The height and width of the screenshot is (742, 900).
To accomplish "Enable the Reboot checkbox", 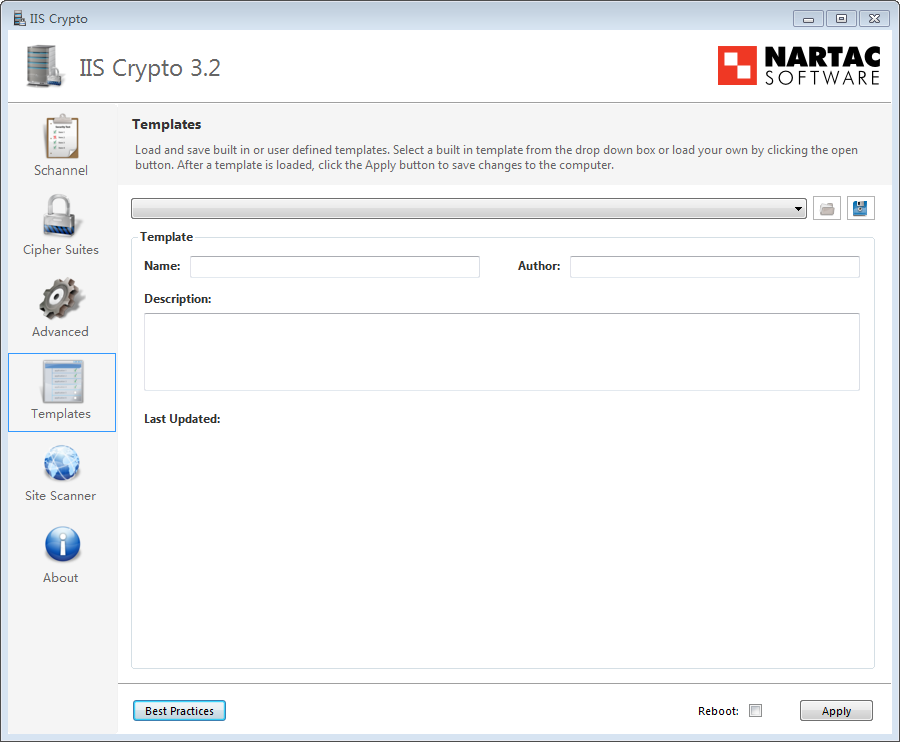I will 756,711.
